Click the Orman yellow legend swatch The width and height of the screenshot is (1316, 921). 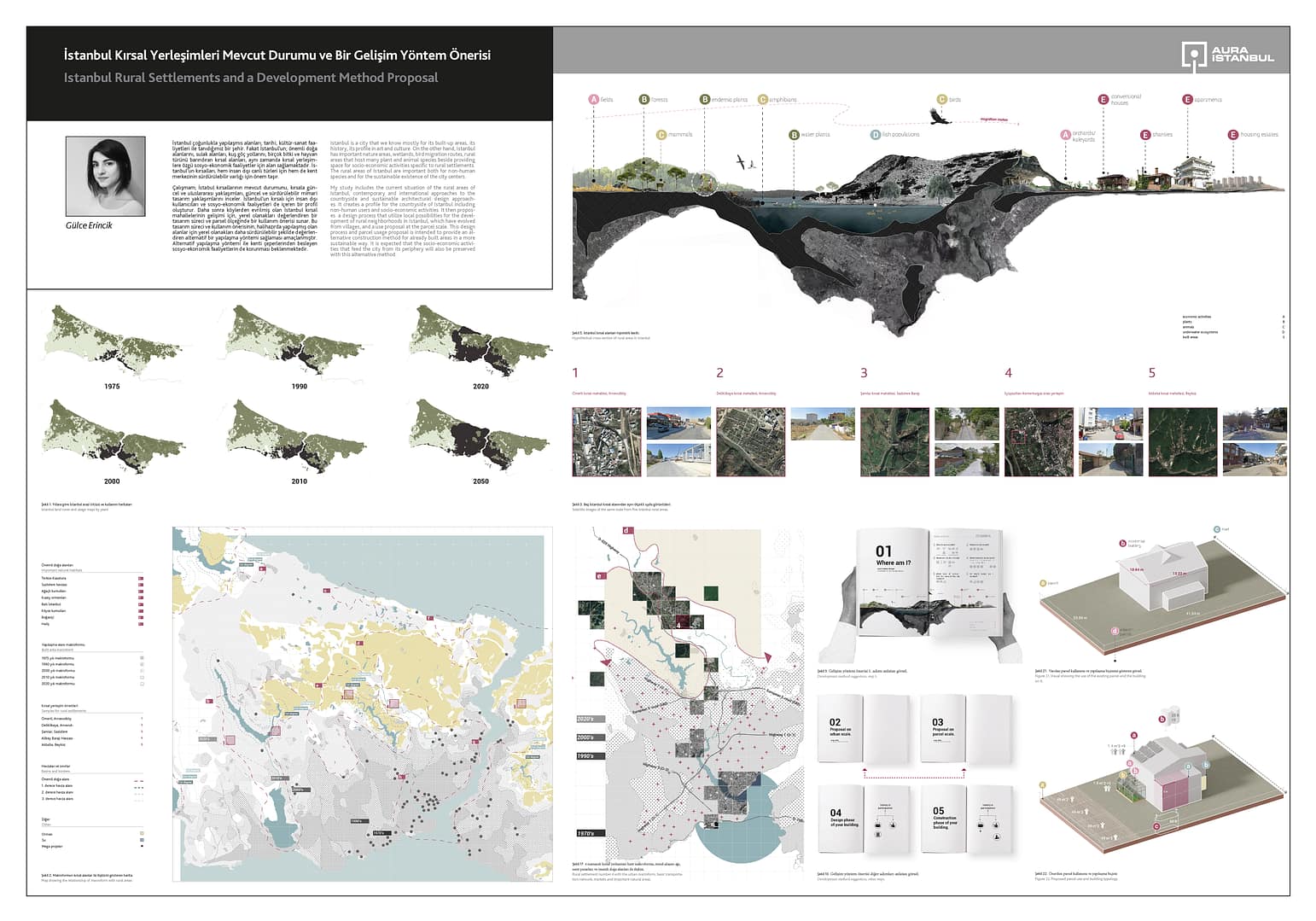pyautogui.click(x=142, y=833)
